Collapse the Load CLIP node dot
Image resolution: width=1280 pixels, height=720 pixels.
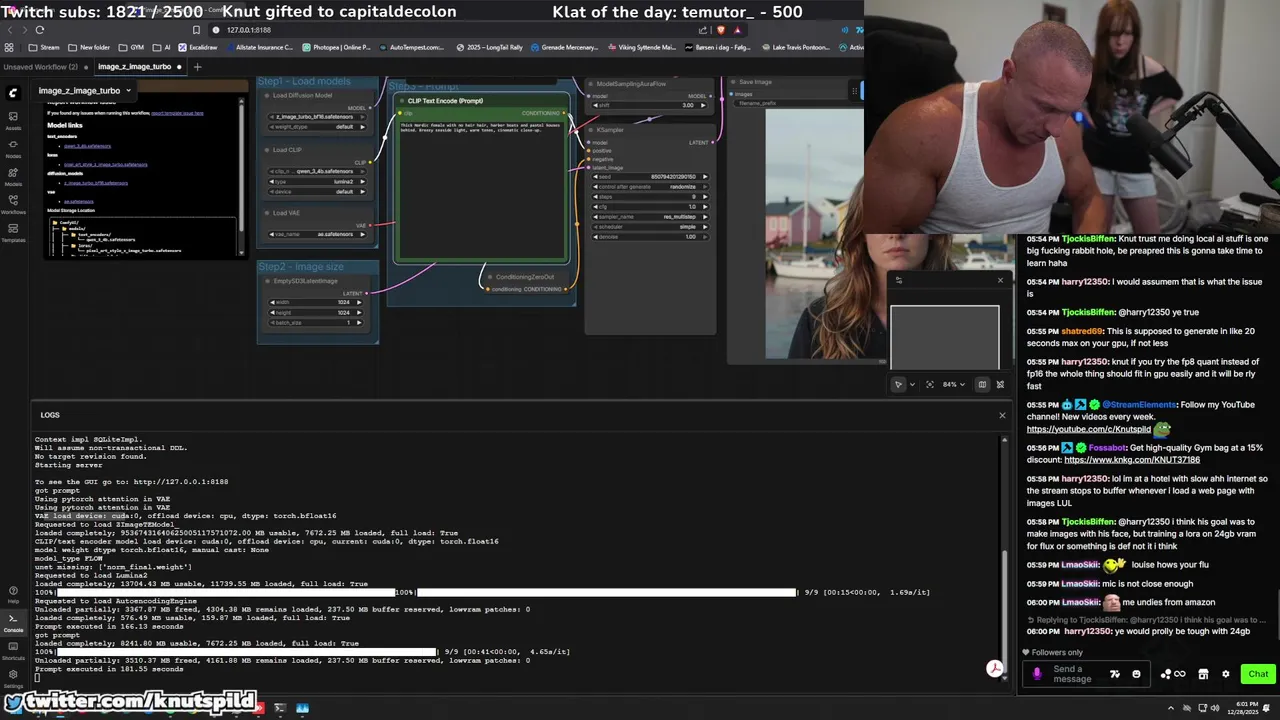coord(266,150)
